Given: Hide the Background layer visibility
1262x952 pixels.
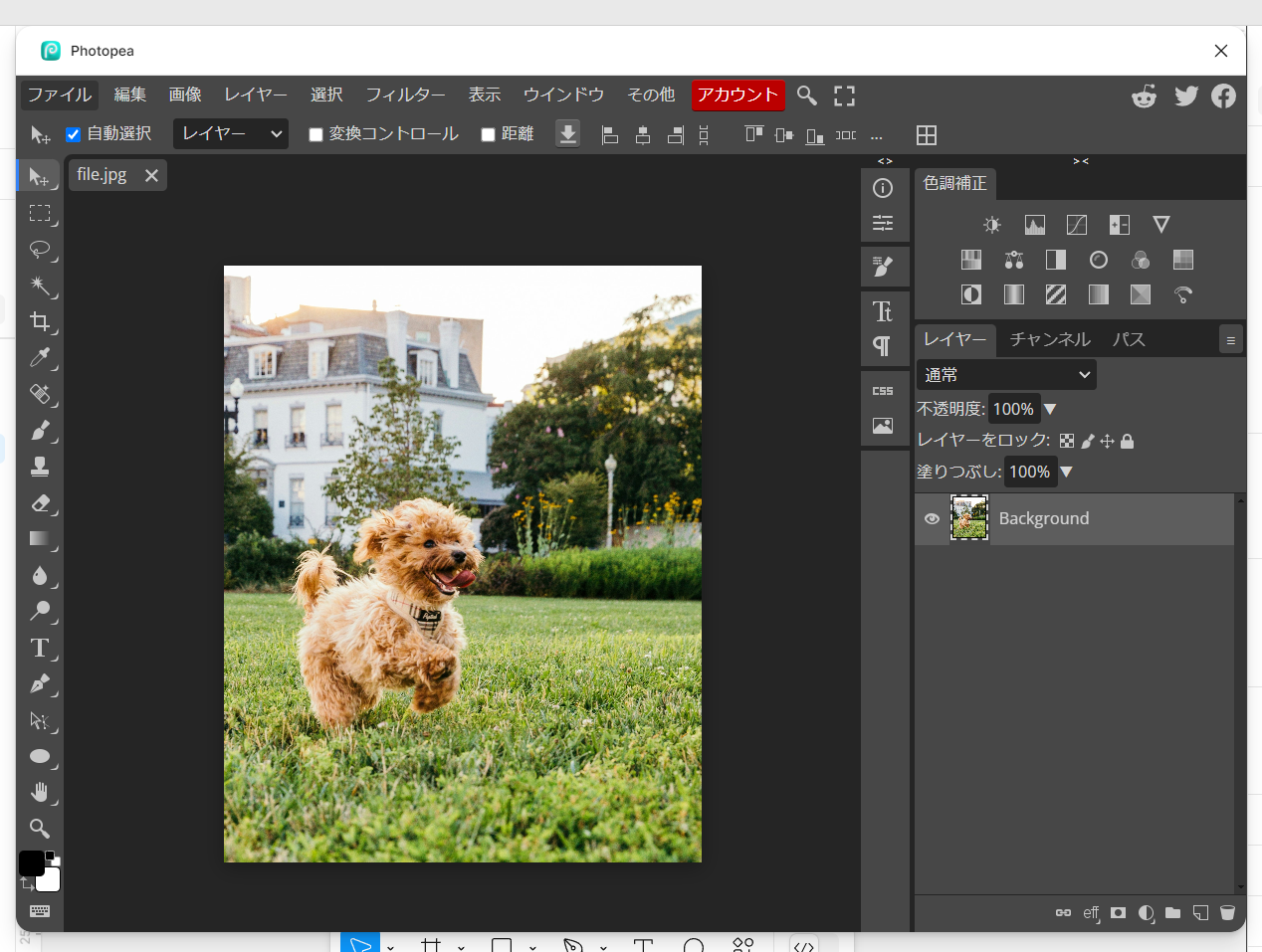Looking at the screenshot, I should (932, 518).
